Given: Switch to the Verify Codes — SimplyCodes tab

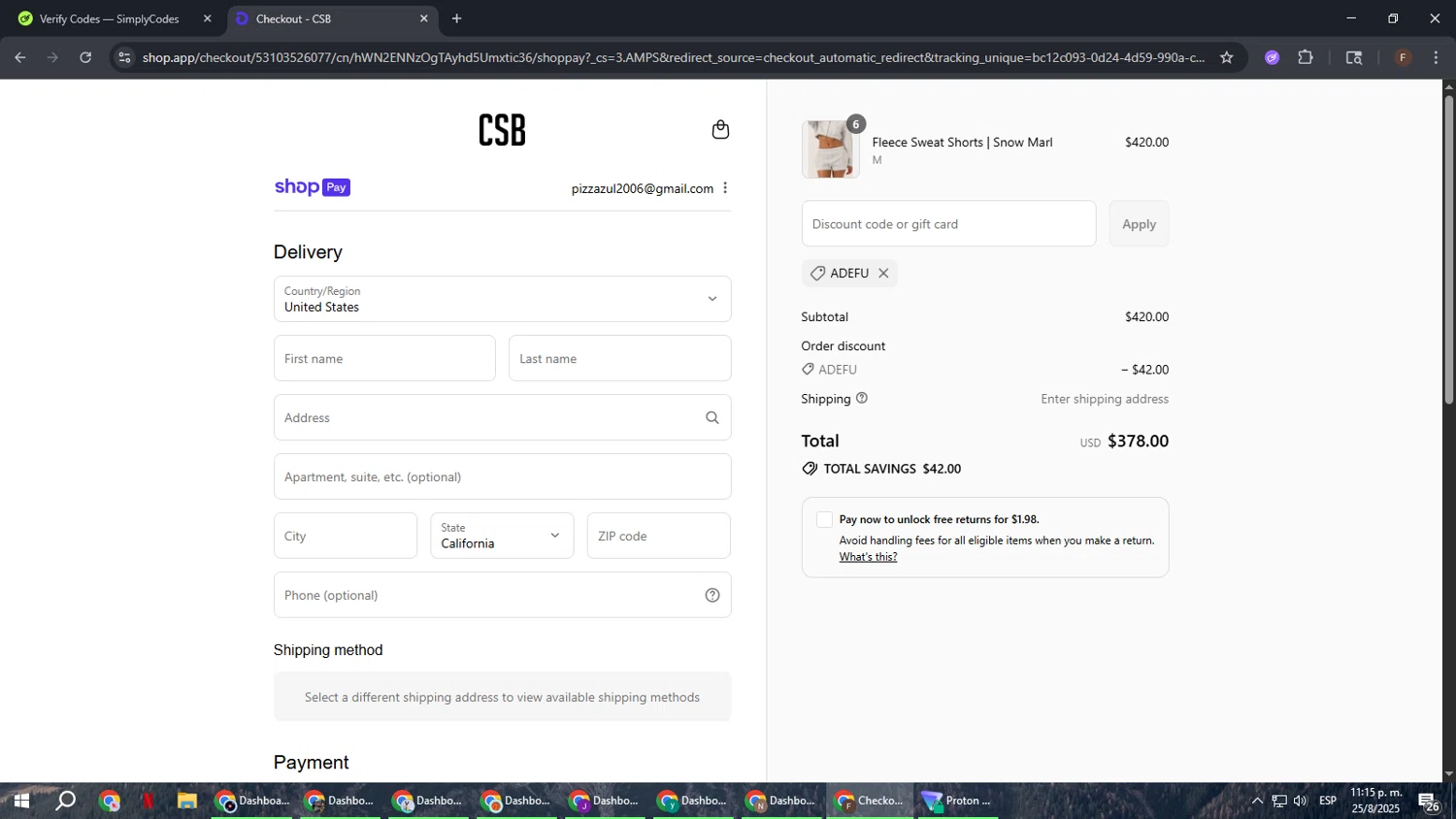Looking at the screenshot, I should 115,18.
